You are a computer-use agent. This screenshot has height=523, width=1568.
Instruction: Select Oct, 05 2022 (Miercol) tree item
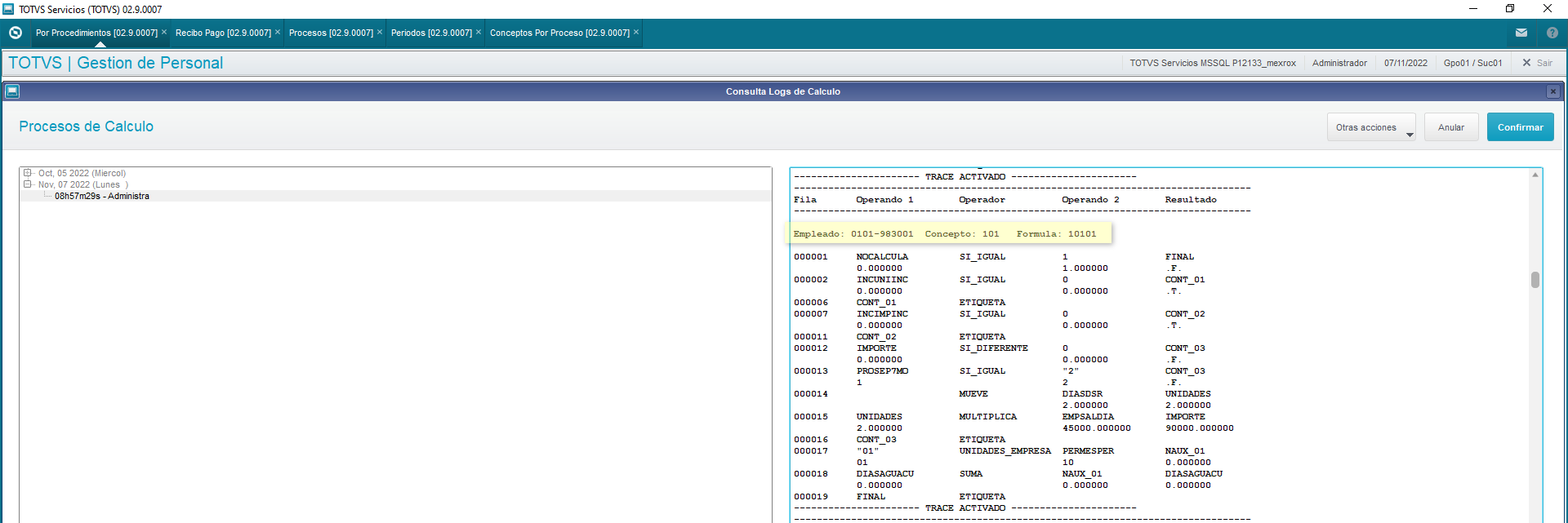coord(82,173)
